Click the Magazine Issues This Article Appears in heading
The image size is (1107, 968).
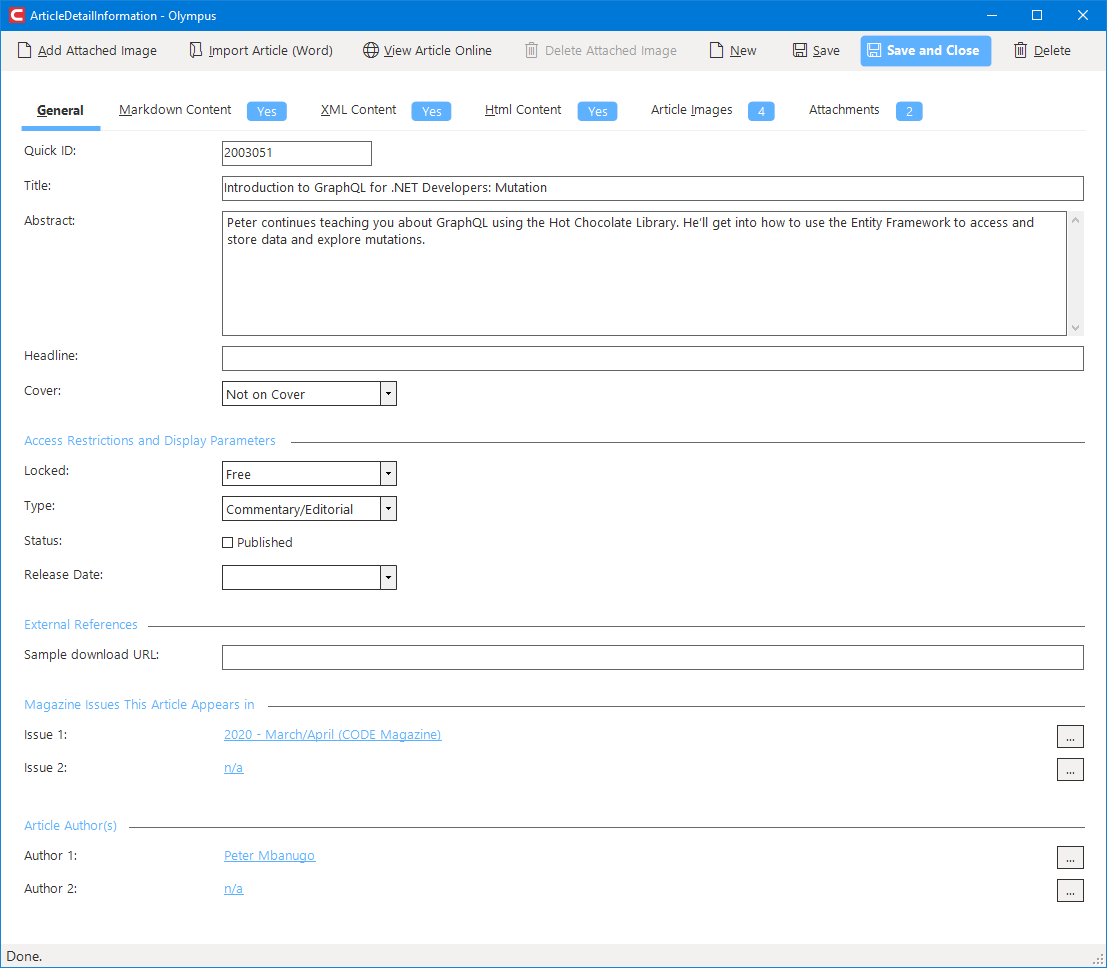(x=139, y=705)
